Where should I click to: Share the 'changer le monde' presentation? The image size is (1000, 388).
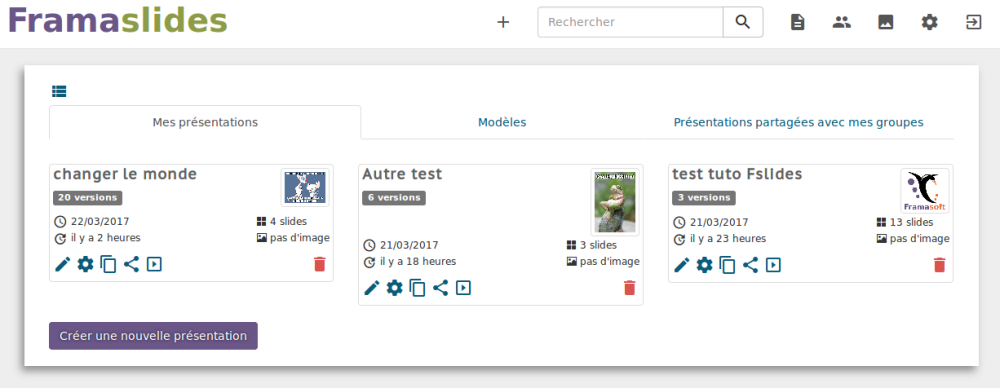point(131,264)
